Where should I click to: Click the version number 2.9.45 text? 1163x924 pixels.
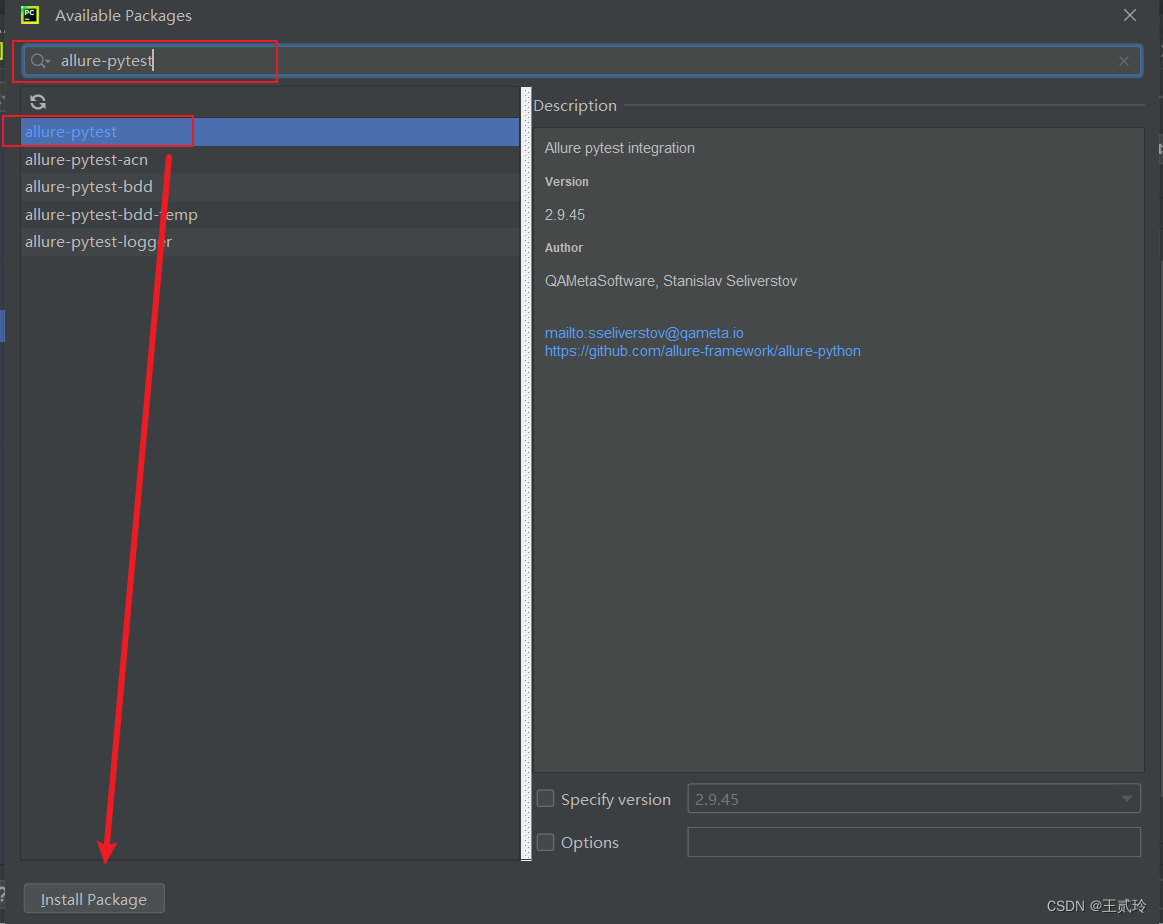tap(564, 215)
